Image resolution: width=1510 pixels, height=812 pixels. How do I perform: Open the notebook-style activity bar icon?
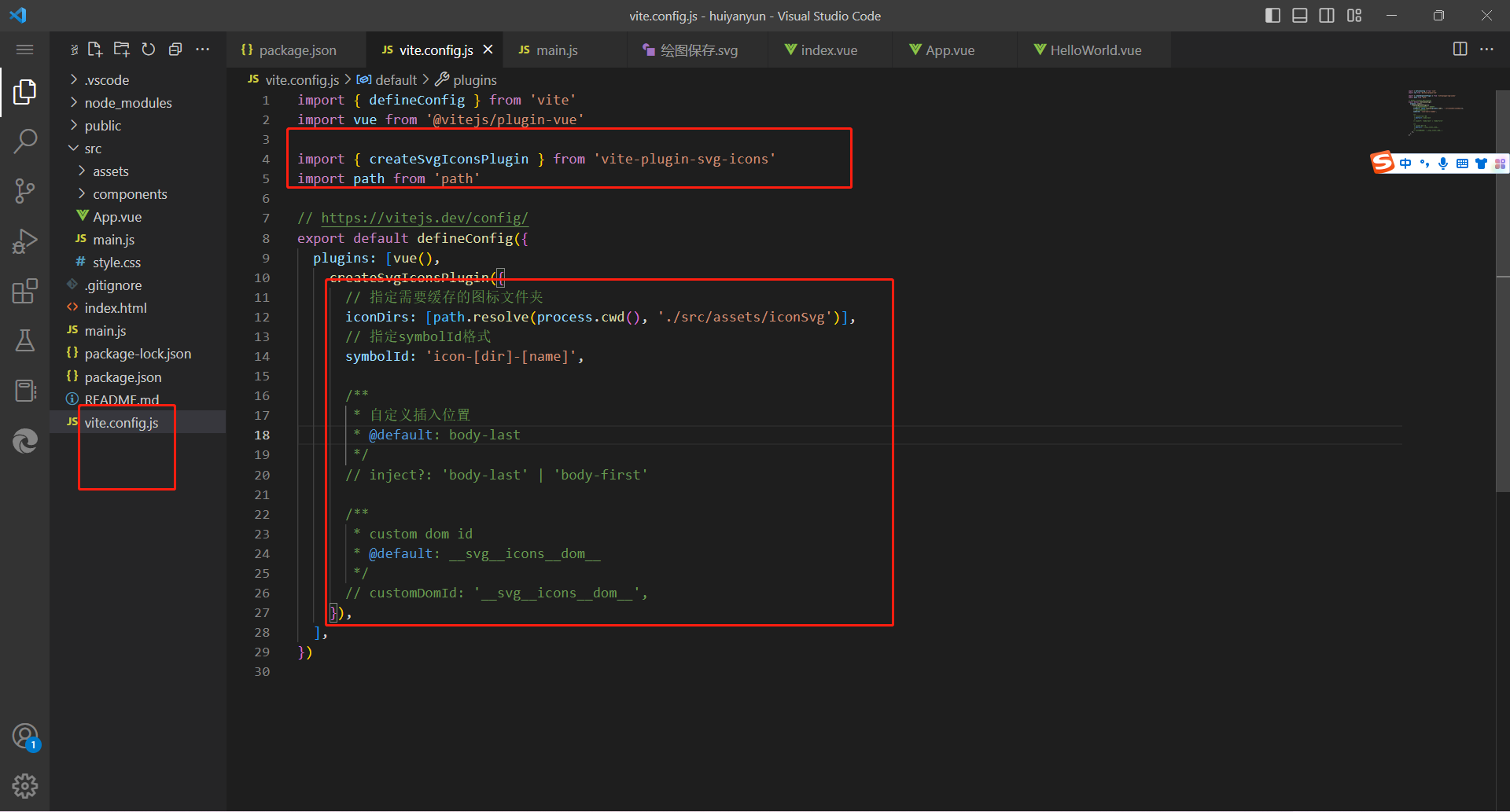coord(24,391)
